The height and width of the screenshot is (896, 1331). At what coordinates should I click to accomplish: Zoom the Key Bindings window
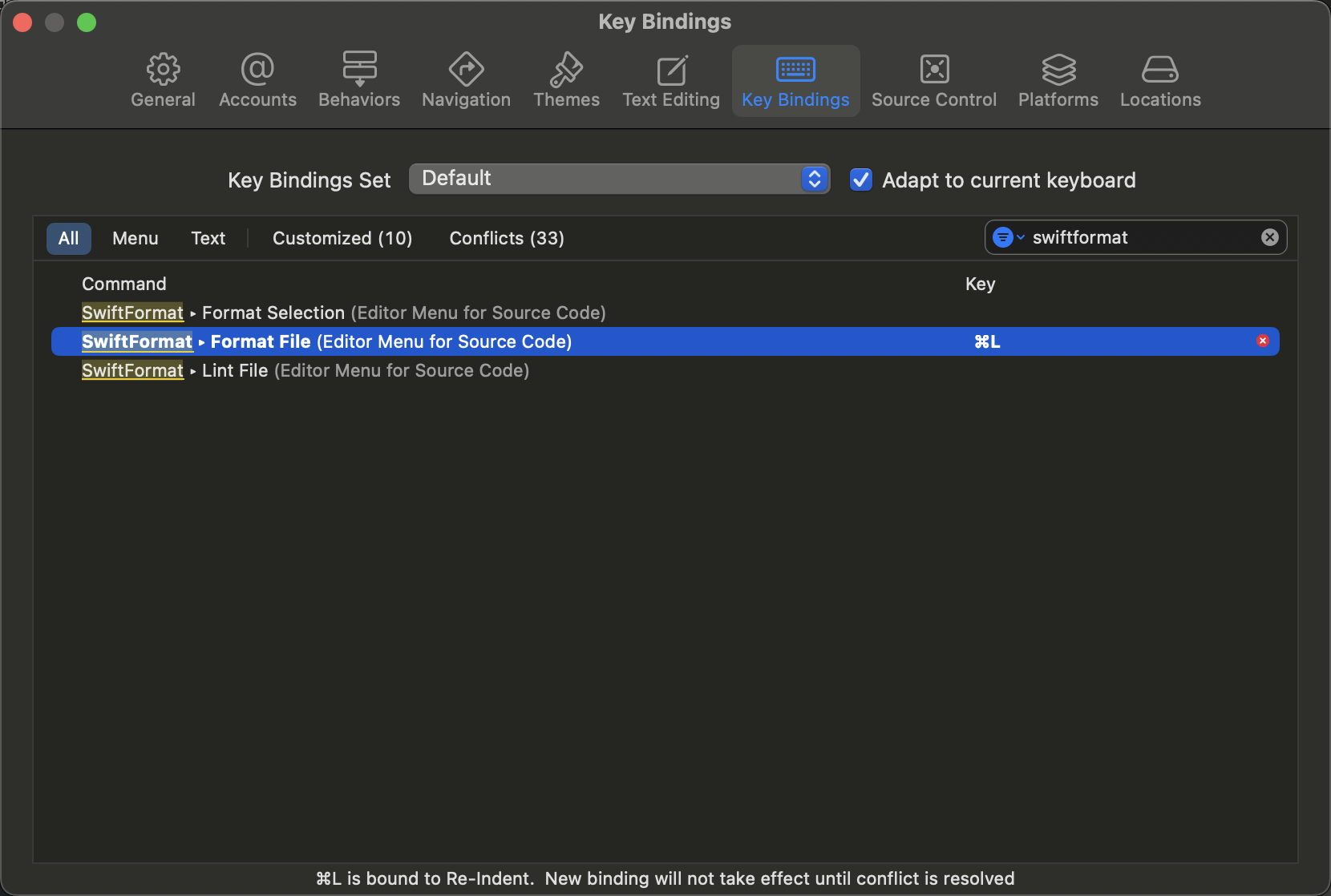[x=87, y=22]
